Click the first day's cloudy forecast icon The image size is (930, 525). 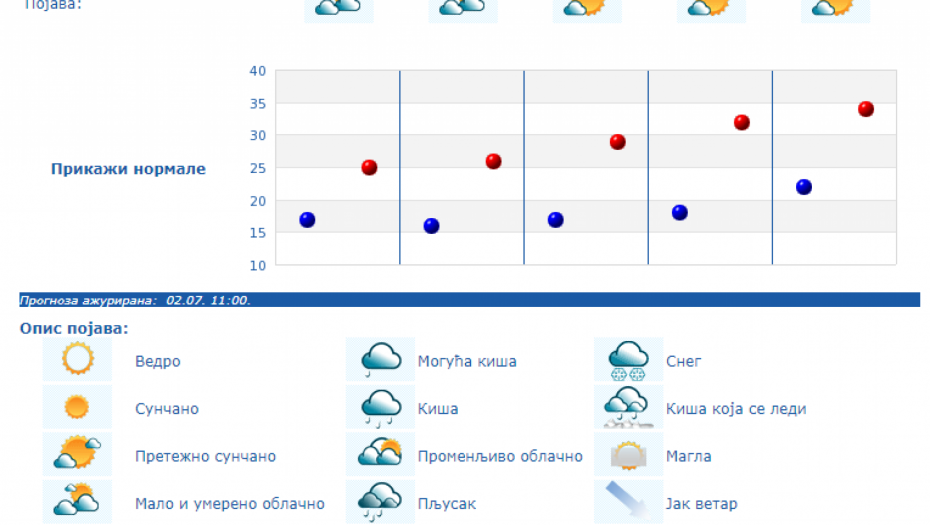coord(338,8)
